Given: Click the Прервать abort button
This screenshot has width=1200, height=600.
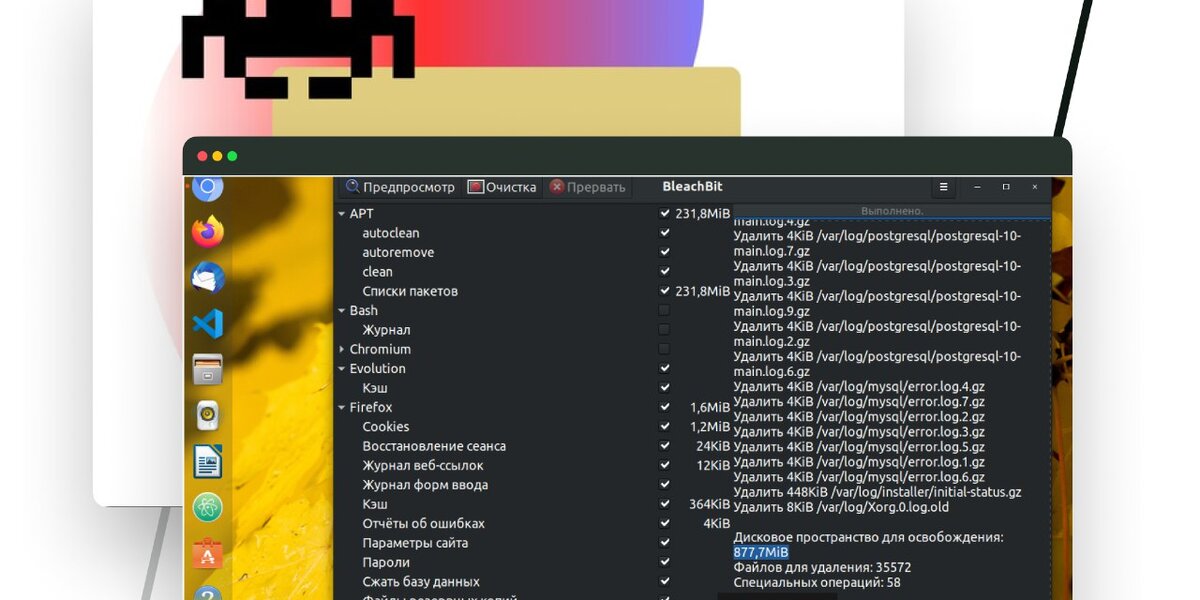Looking at the screenshot, I should pos(588,187).
